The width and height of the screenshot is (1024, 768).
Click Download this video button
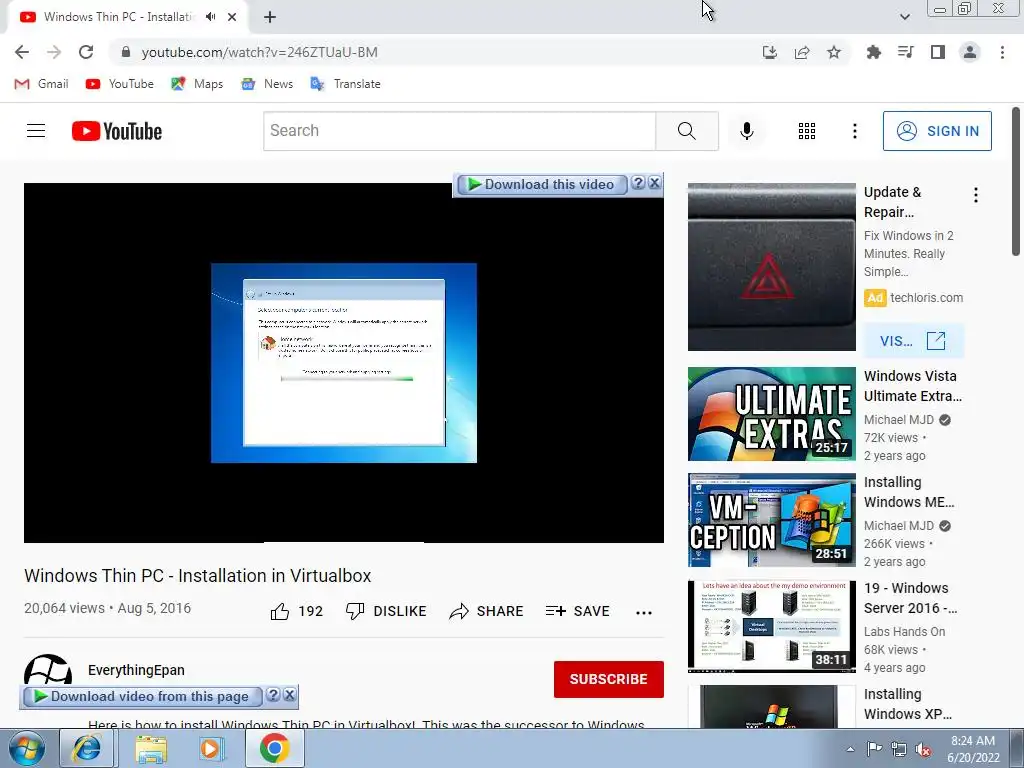pos(542,184)
